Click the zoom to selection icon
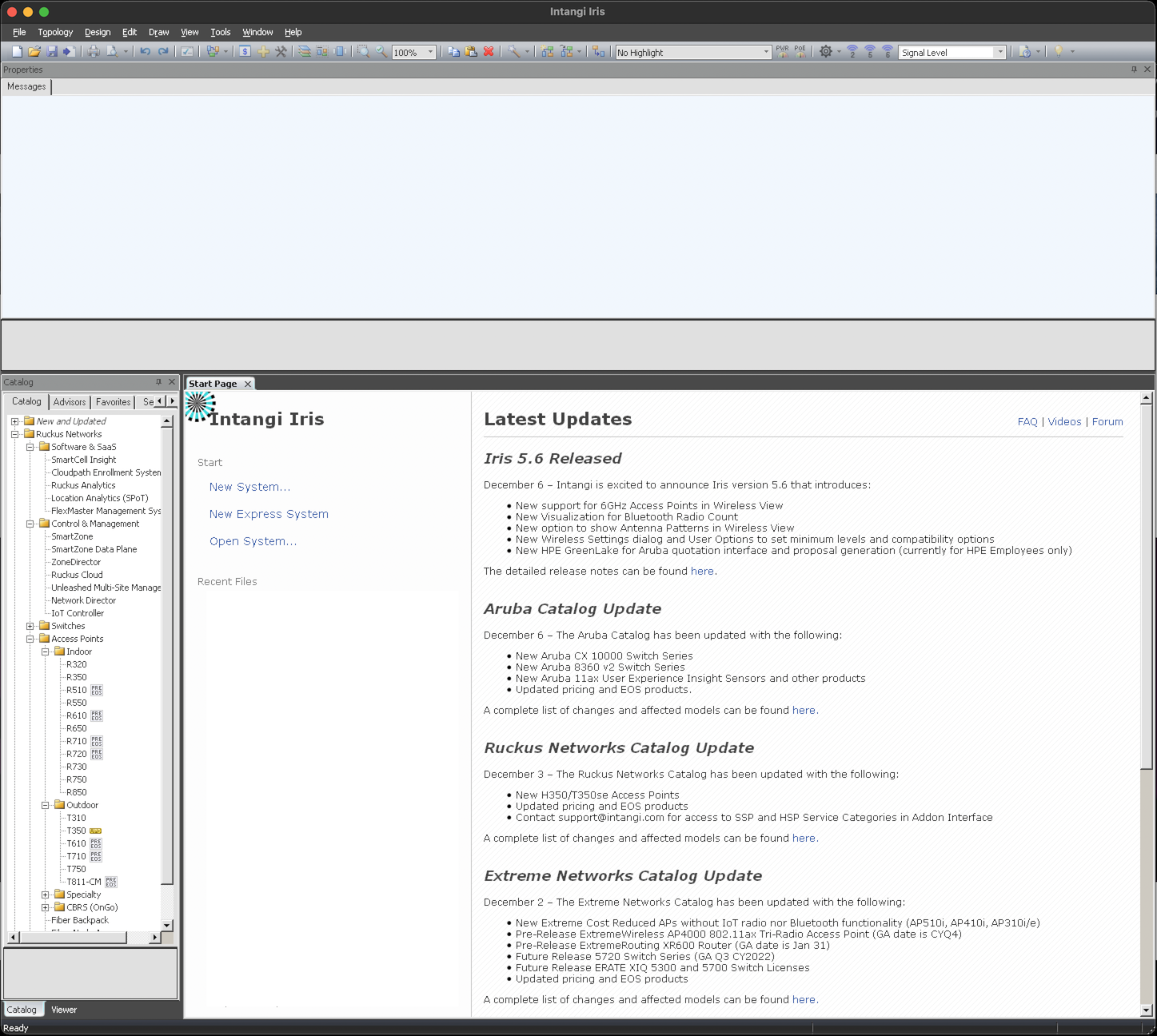This screenshot has width=1157, height=1036. pos(363,52)
